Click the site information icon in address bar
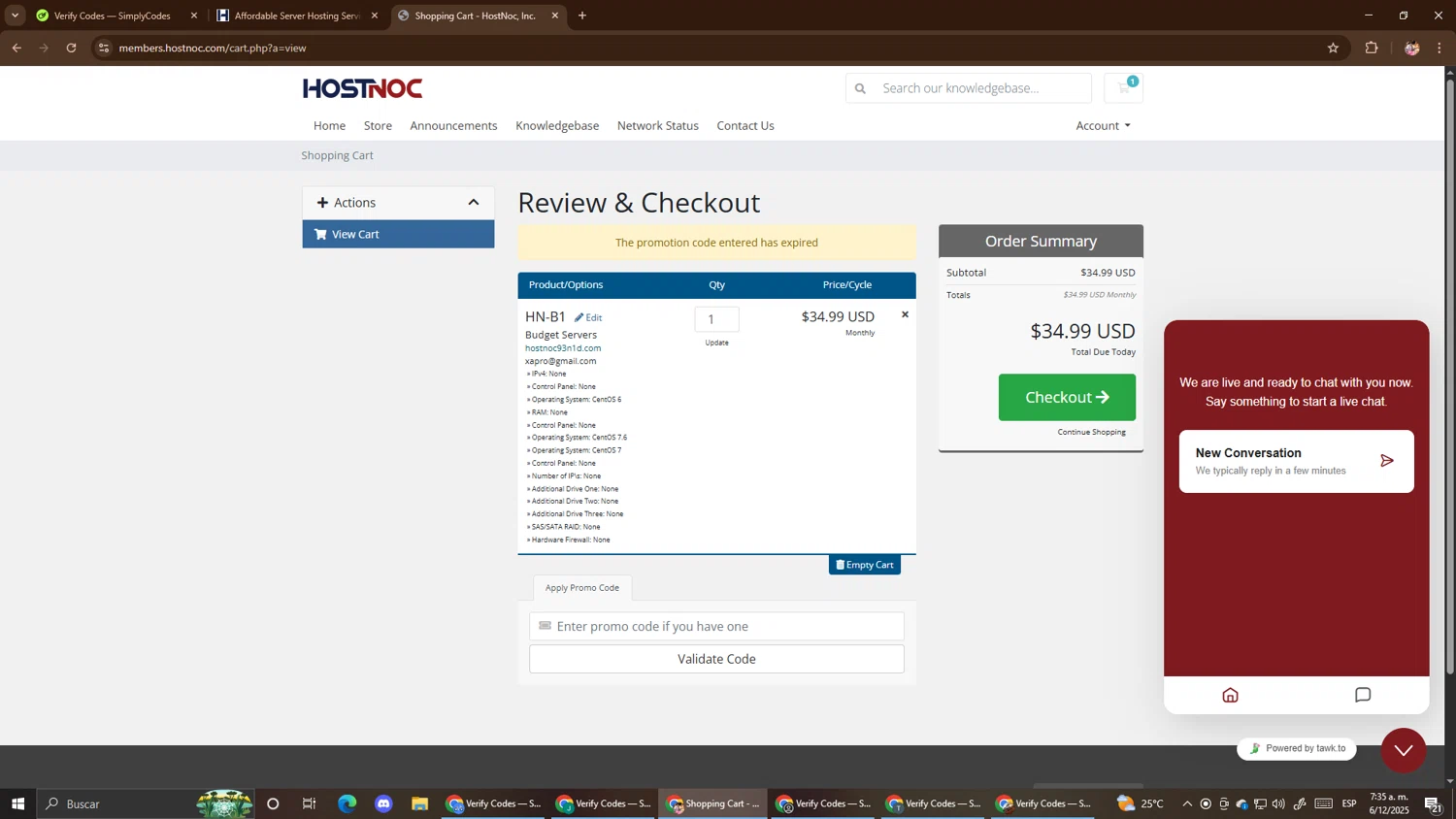1456x819 pixels. 104,48
